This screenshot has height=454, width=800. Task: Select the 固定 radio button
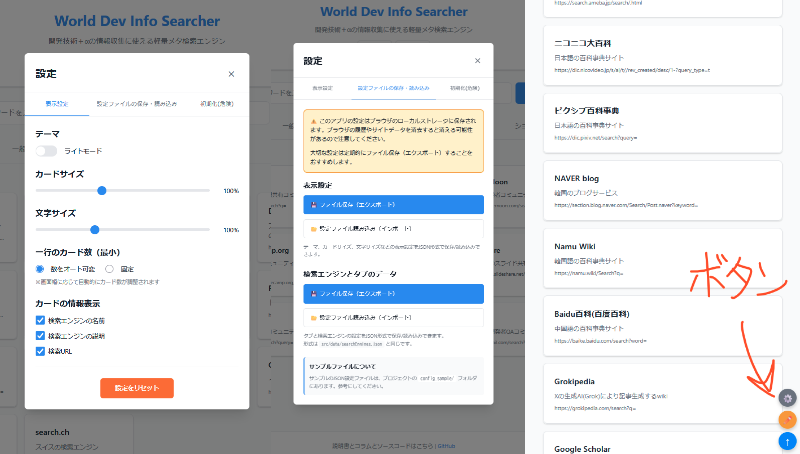(x=109, y=269)
